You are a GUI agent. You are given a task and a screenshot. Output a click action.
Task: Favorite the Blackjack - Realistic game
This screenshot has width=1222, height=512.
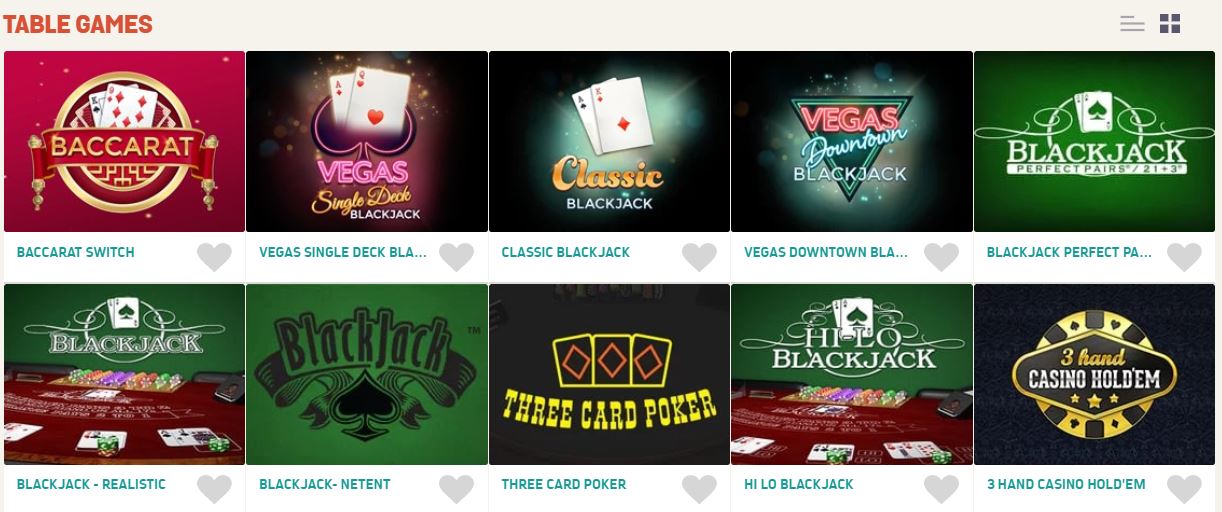coord(214,489)
